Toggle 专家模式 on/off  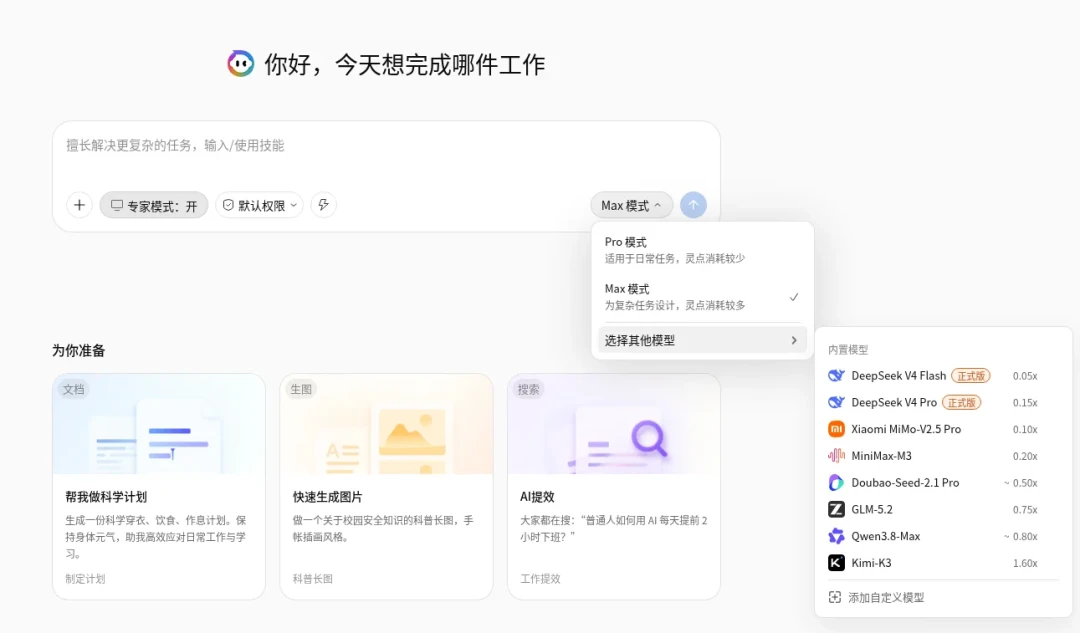tap(154, 205)
